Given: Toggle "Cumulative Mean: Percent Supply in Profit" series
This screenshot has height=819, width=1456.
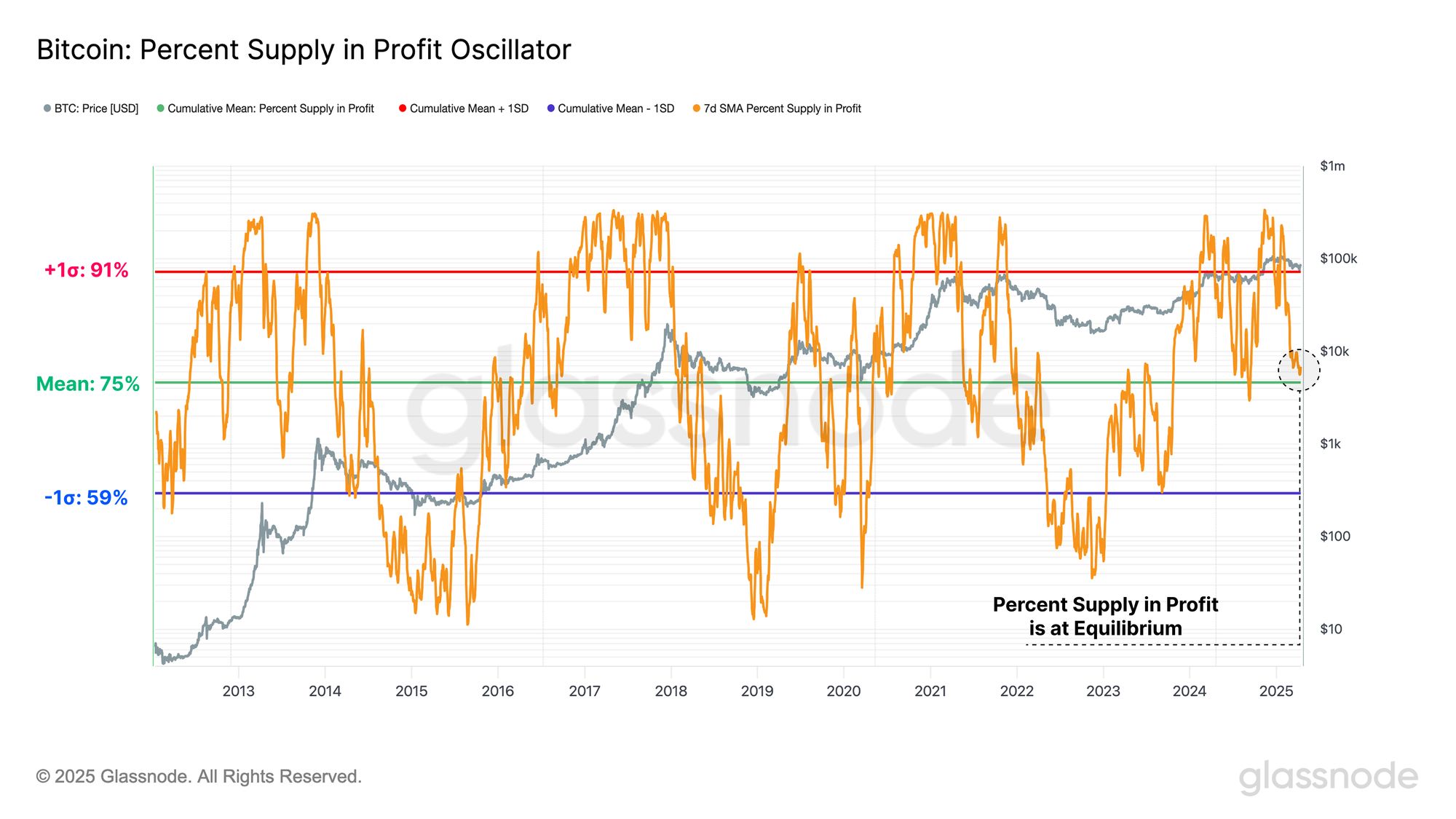Looking at the screenshot, I should coord(271,108).
